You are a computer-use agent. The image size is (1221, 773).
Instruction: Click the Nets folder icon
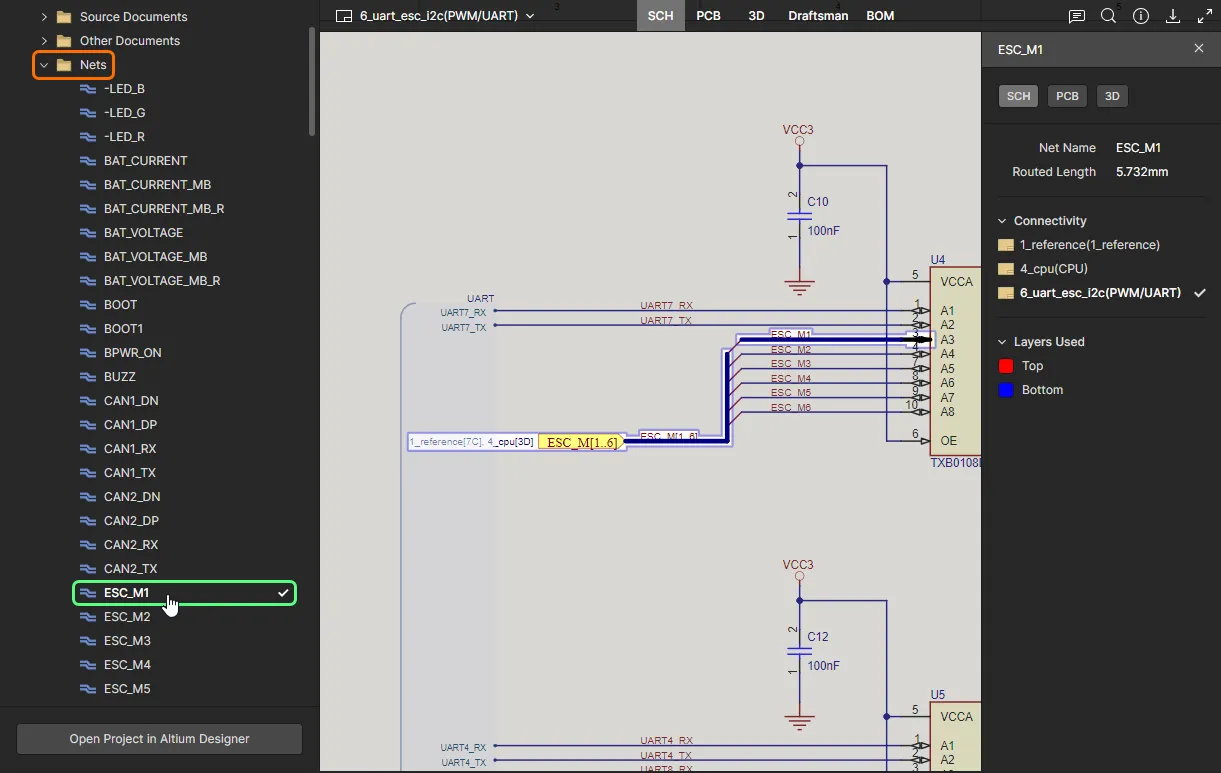pyautogui.click(x=65, y=65)
